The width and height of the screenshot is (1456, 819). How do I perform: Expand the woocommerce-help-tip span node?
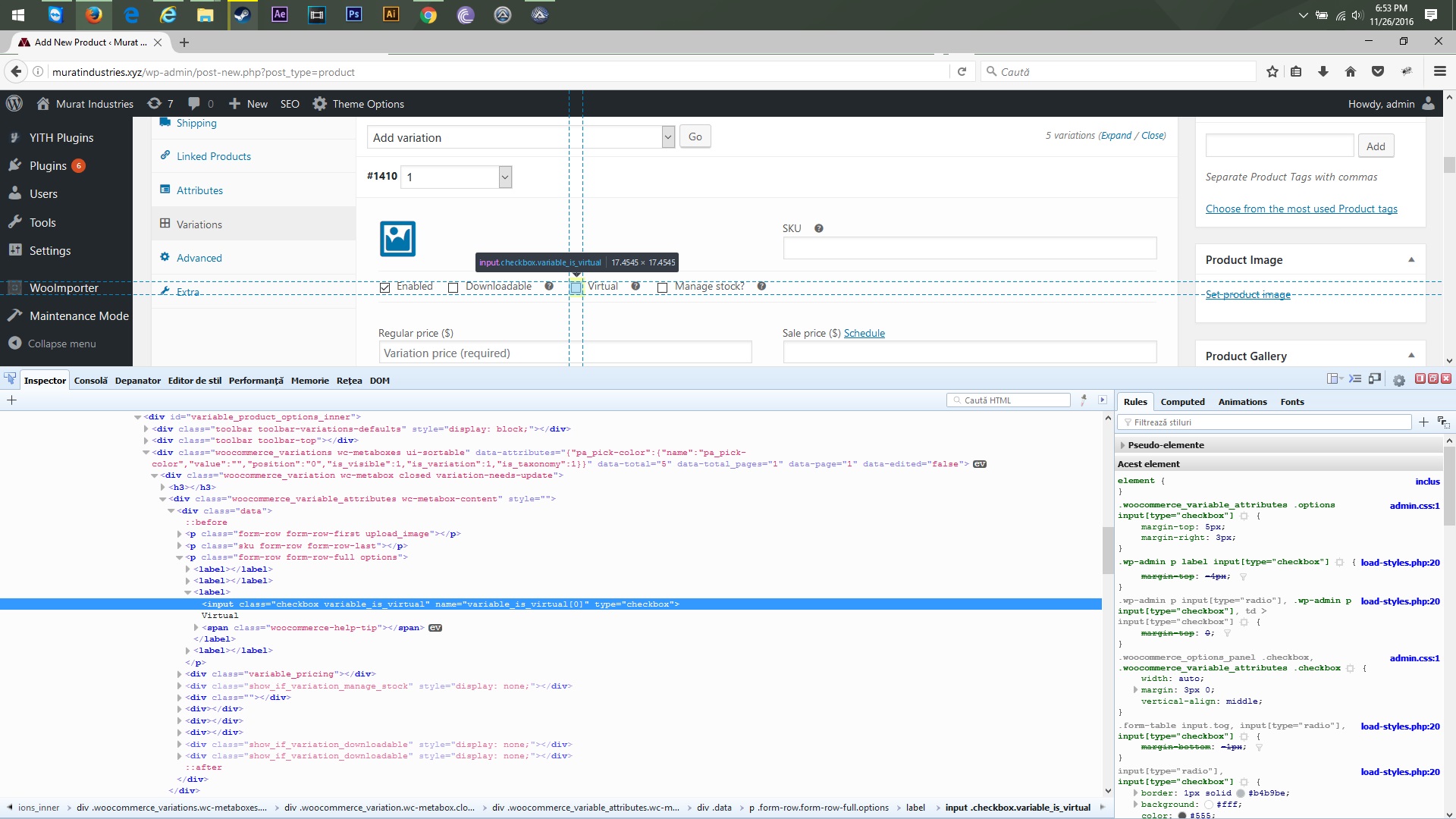[x=196, y=628]
